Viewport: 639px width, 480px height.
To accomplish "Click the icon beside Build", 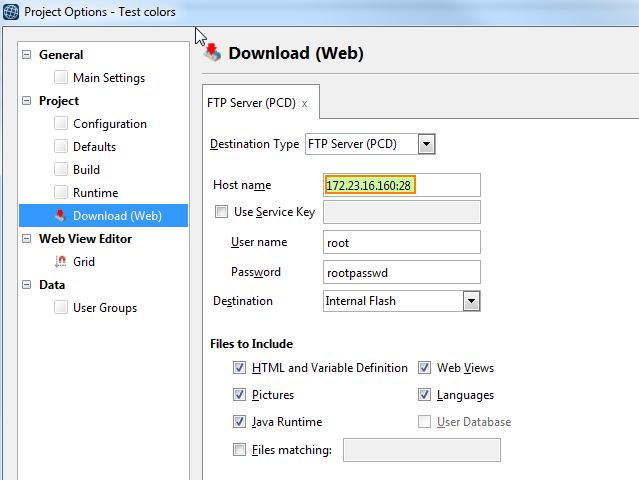I will pyautogui.click(x=61, y=169).
